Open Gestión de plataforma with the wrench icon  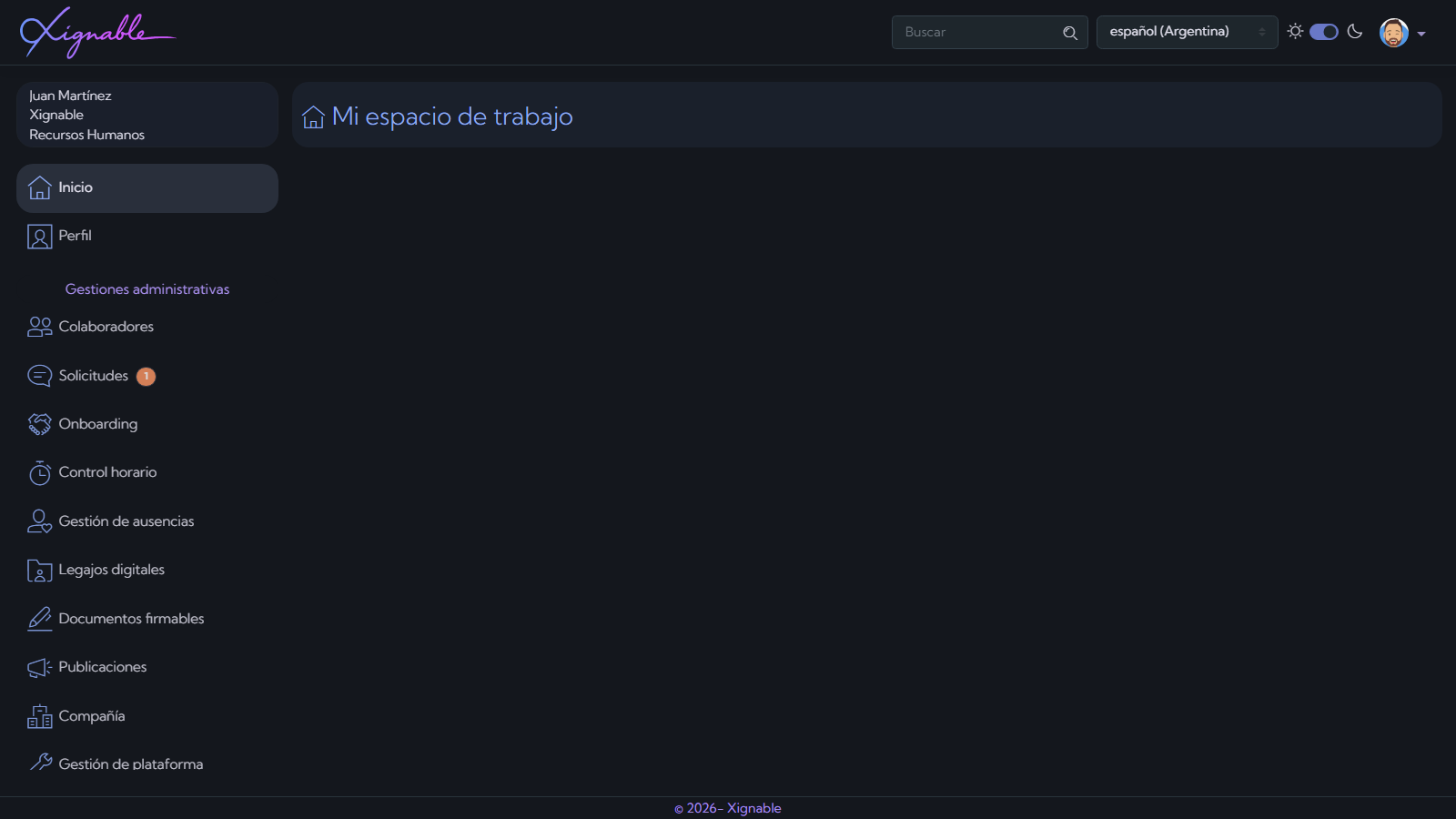click(39, 764)
